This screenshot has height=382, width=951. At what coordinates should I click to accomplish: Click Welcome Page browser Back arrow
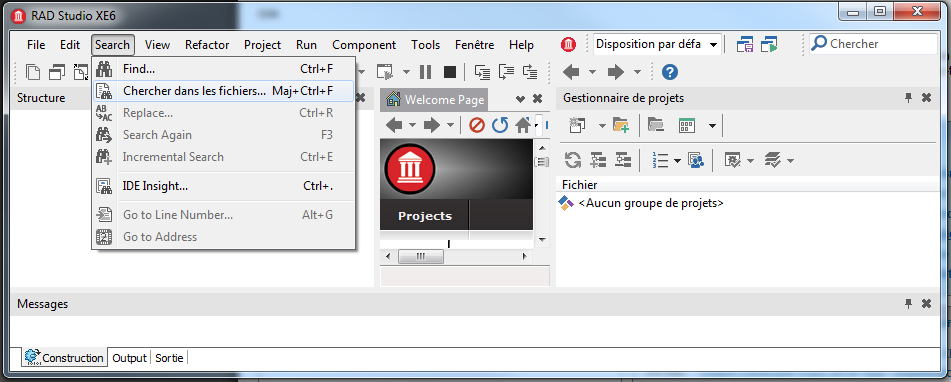click(x=394, y=126)
